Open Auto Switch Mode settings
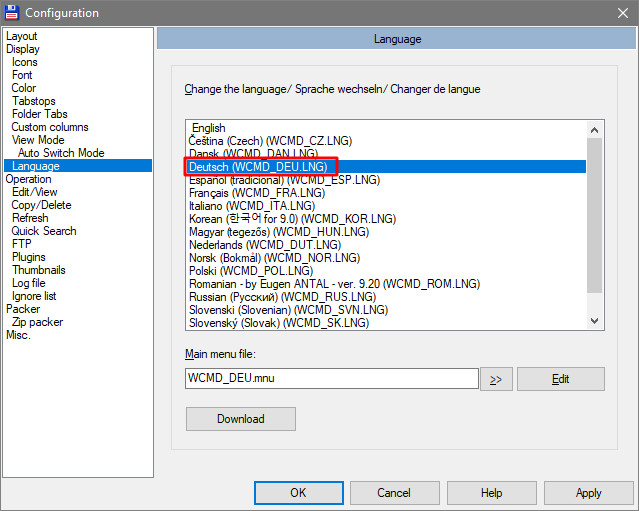 [61, 153]
